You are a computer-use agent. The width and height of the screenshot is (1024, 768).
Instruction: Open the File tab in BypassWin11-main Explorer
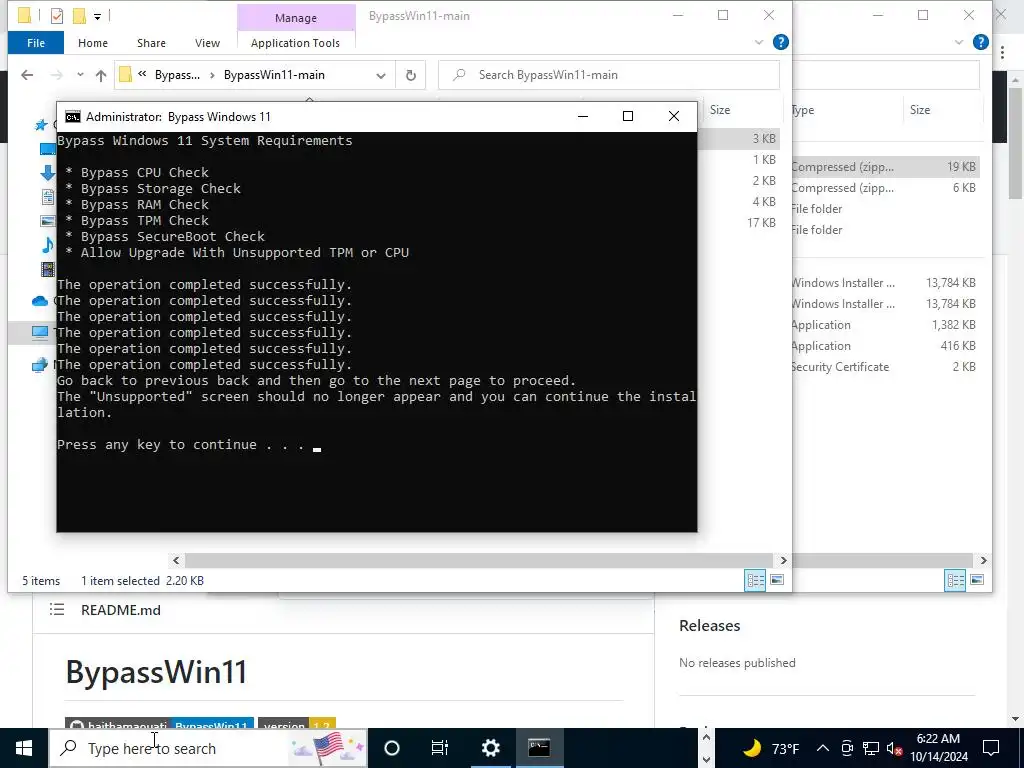[36, 43]
